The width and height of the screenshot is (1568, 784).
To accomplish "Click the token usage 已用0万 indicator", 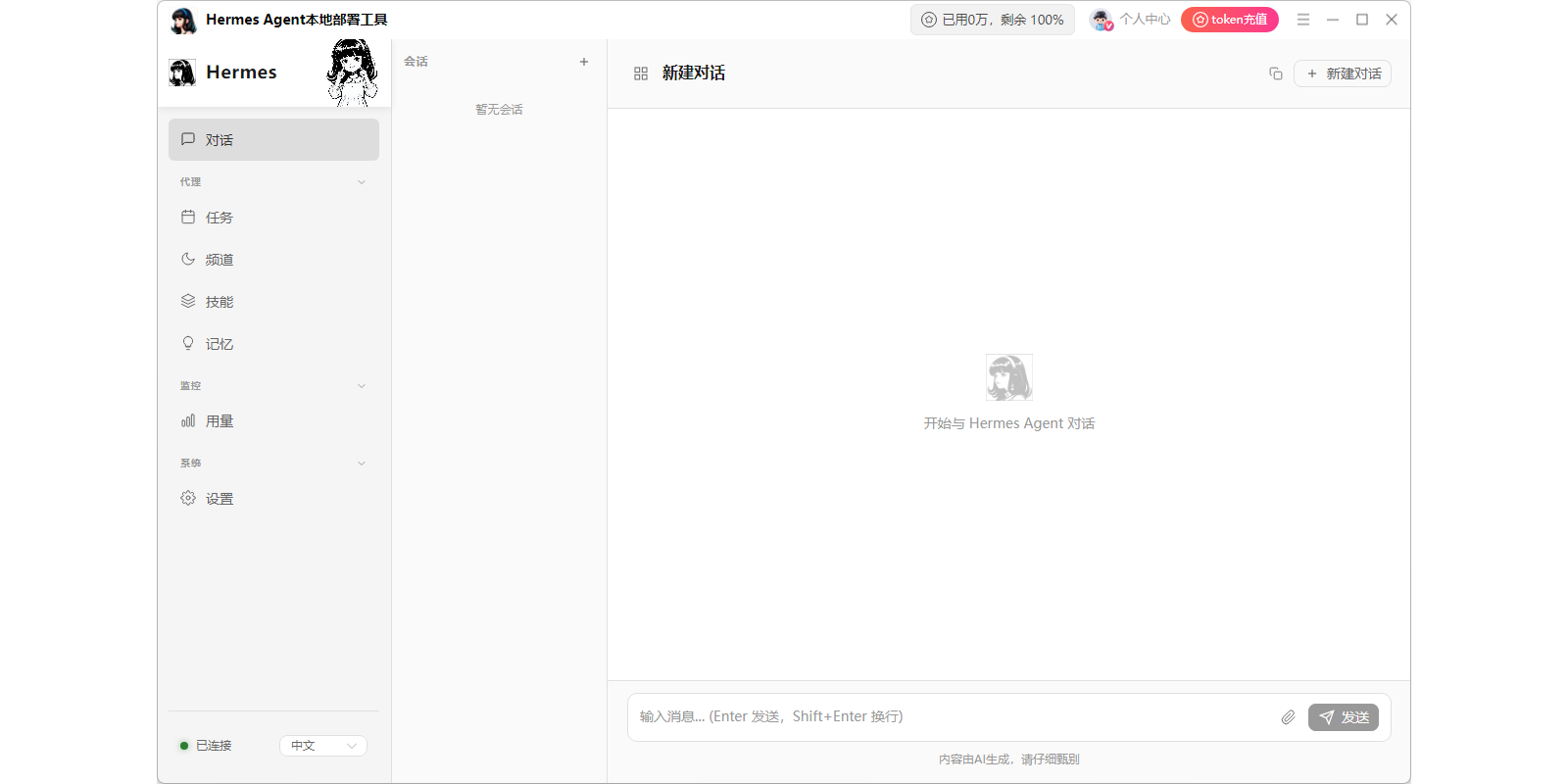I will tap(993, 20).
